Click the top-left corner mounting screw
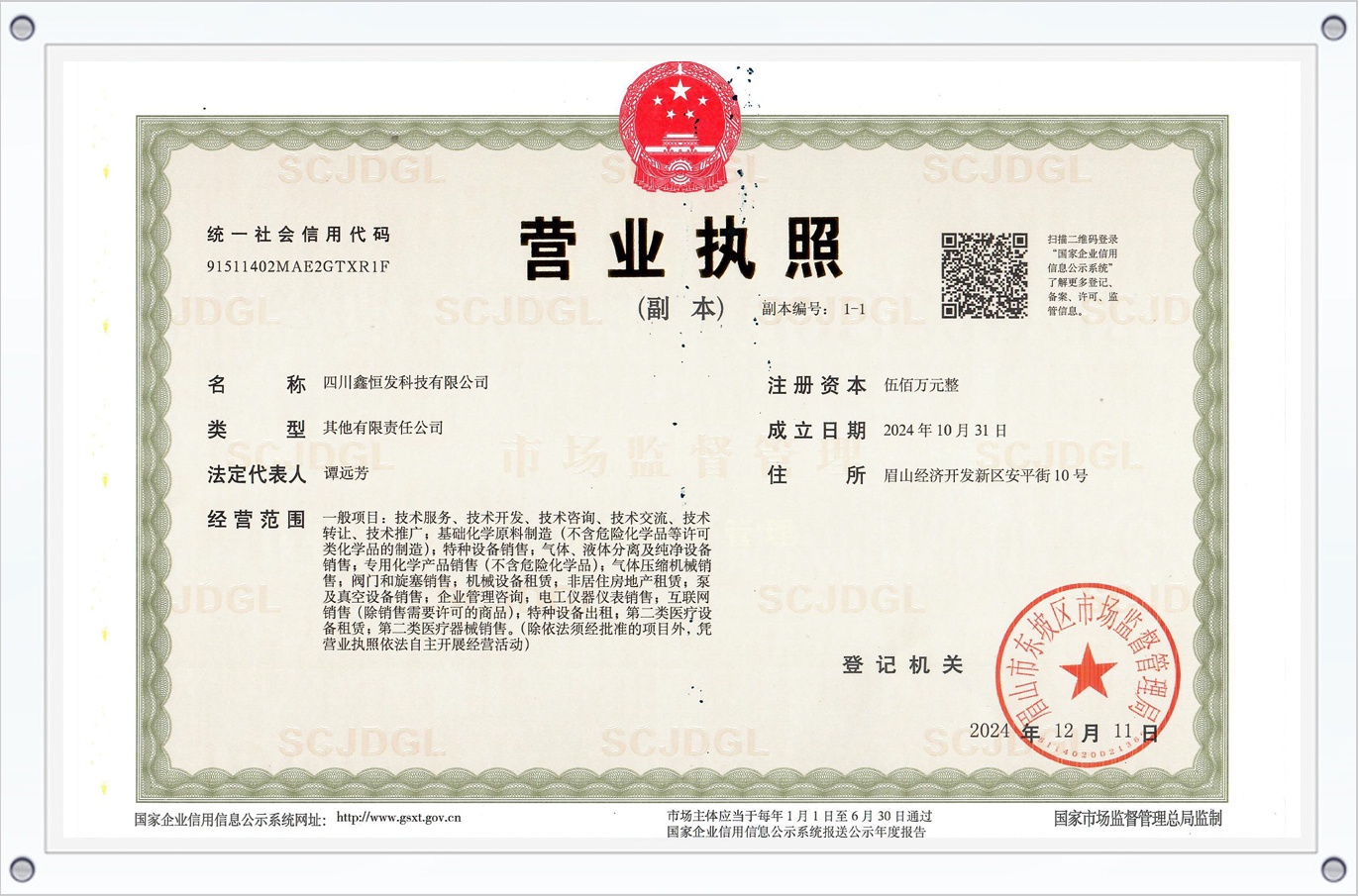 point(22,28)
